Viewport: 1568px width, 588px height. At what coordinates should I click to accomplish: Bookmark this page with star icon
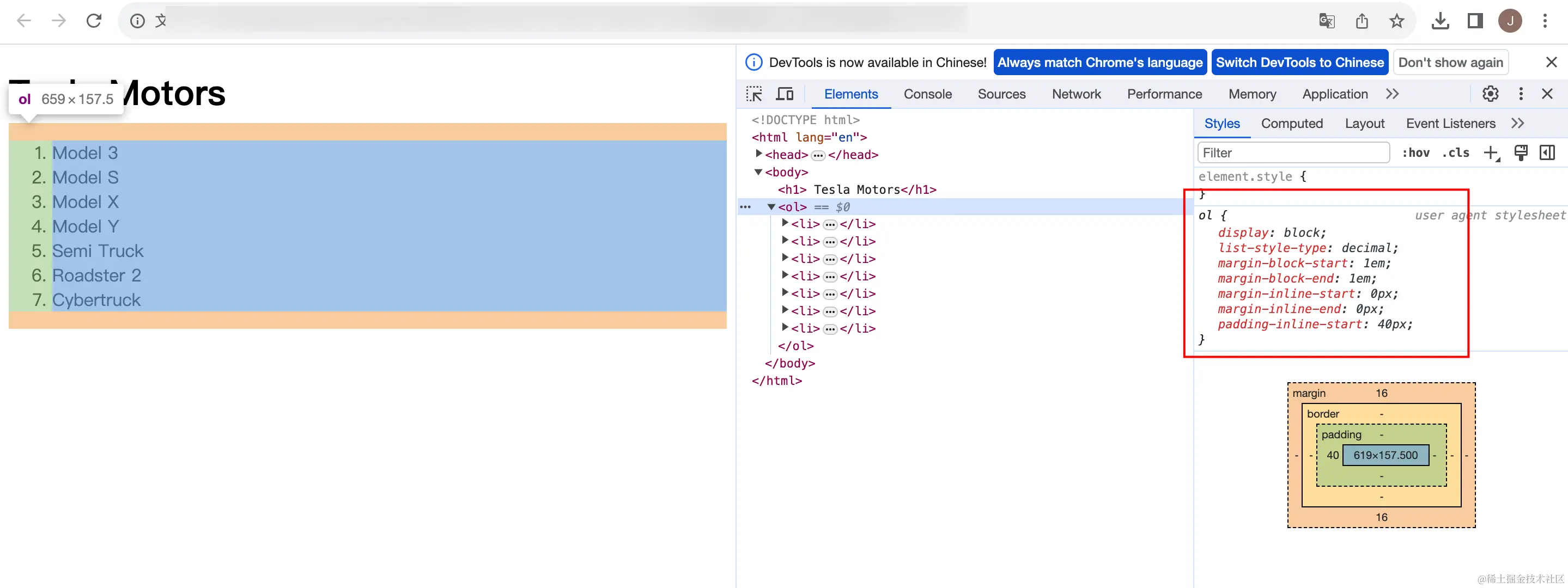pyautogui.click(x=1396, y=21)
